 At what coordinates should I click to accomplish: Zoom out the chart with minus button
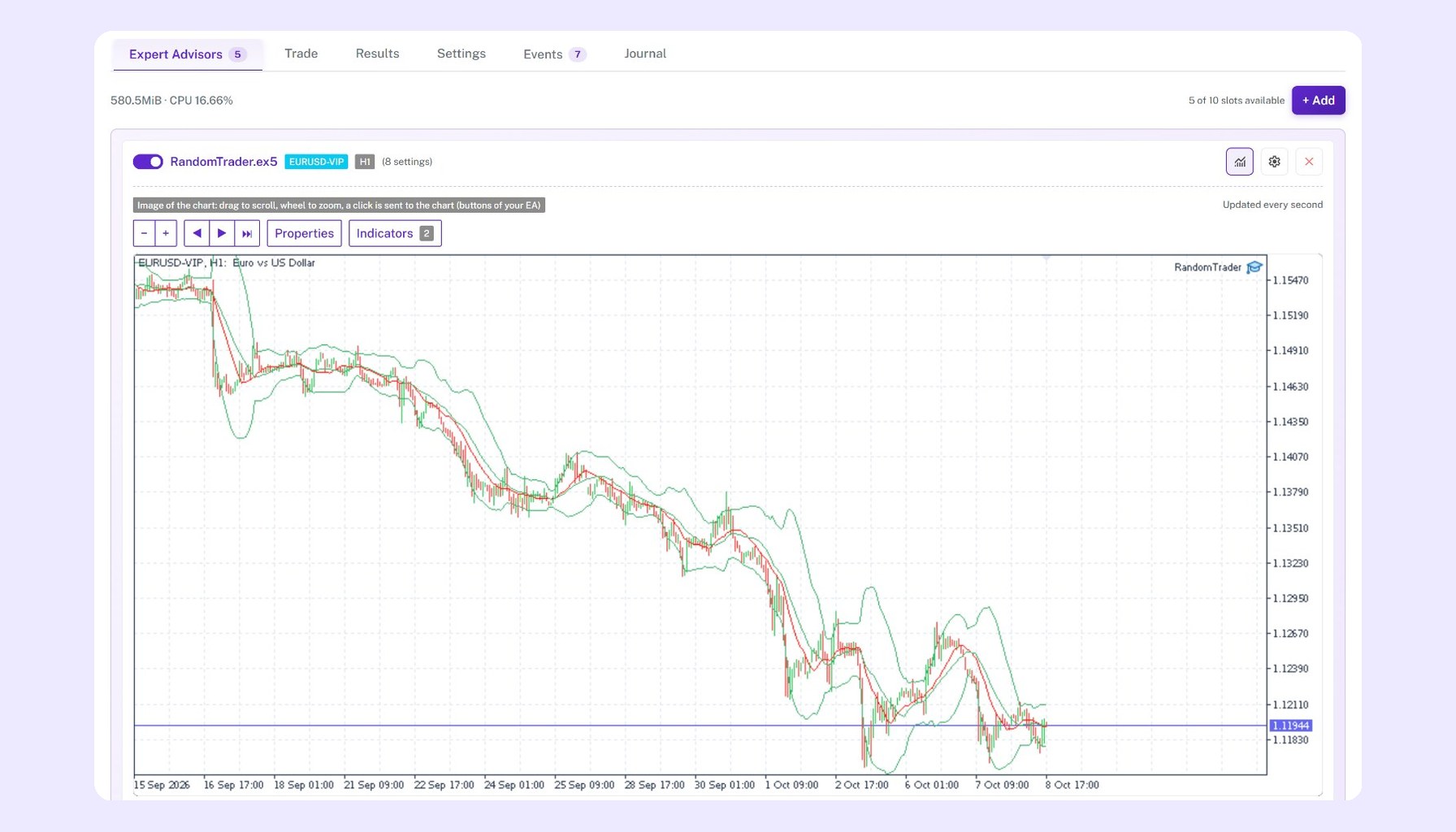144,233
